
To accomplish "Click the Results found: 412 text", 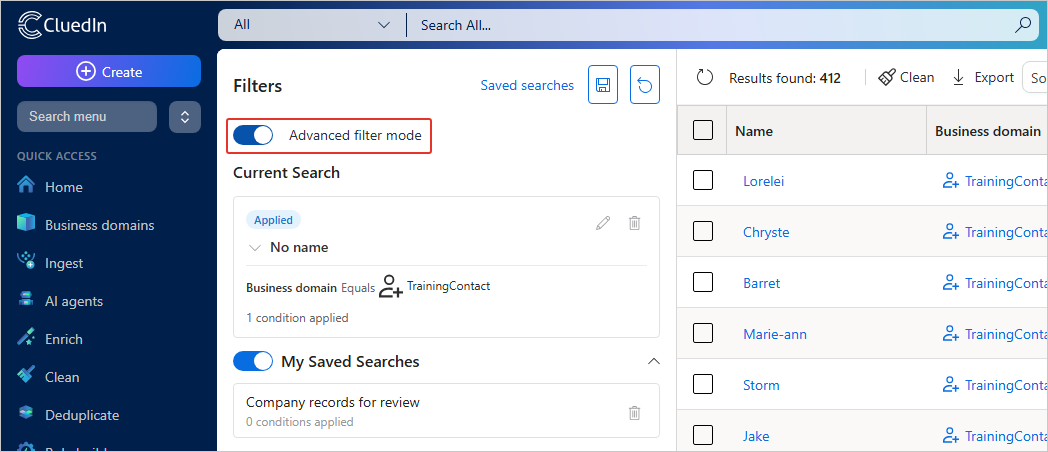I will click(785, 78).
